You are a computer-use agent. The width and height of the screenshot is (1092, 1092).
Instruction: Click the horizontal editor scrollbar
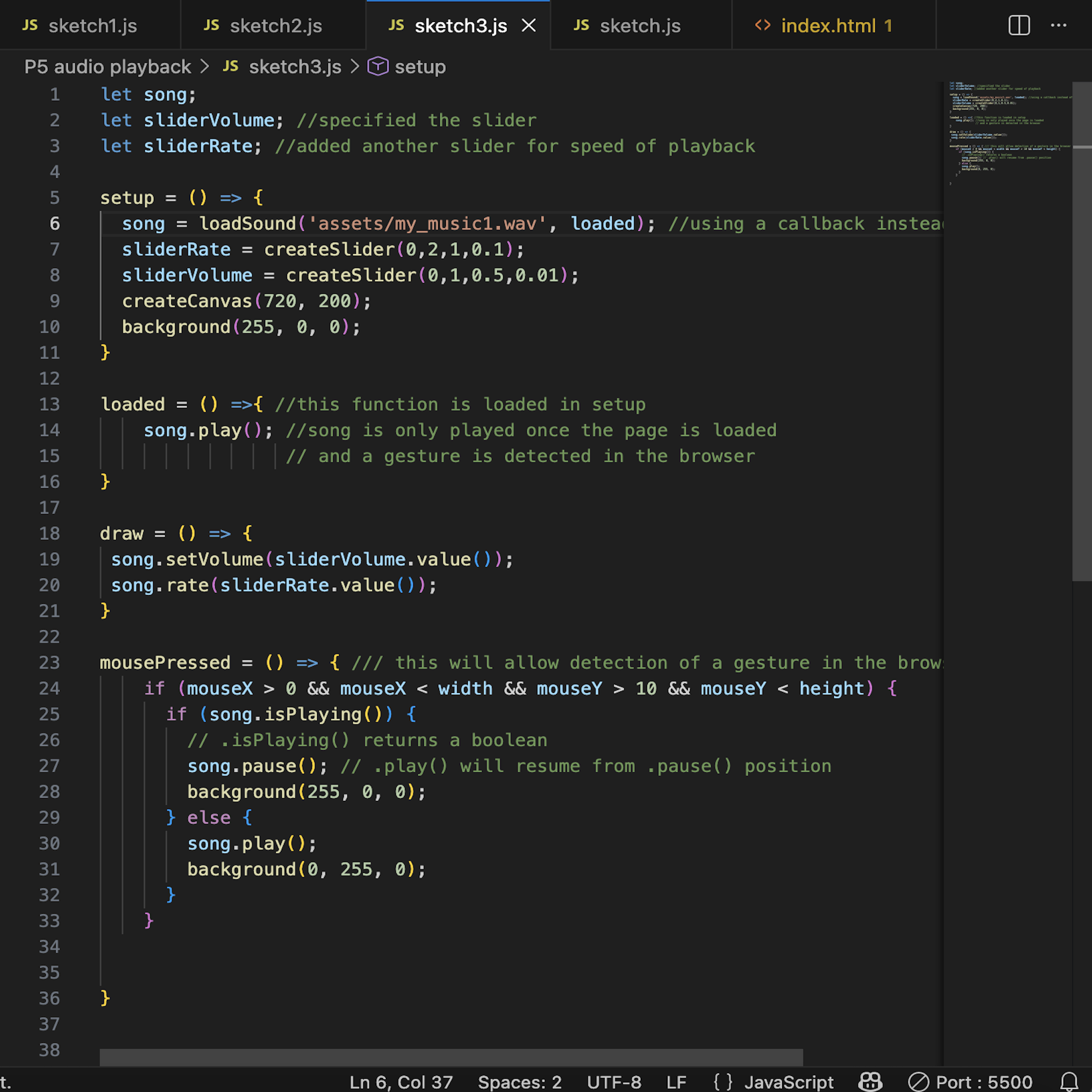(451, 1057)
